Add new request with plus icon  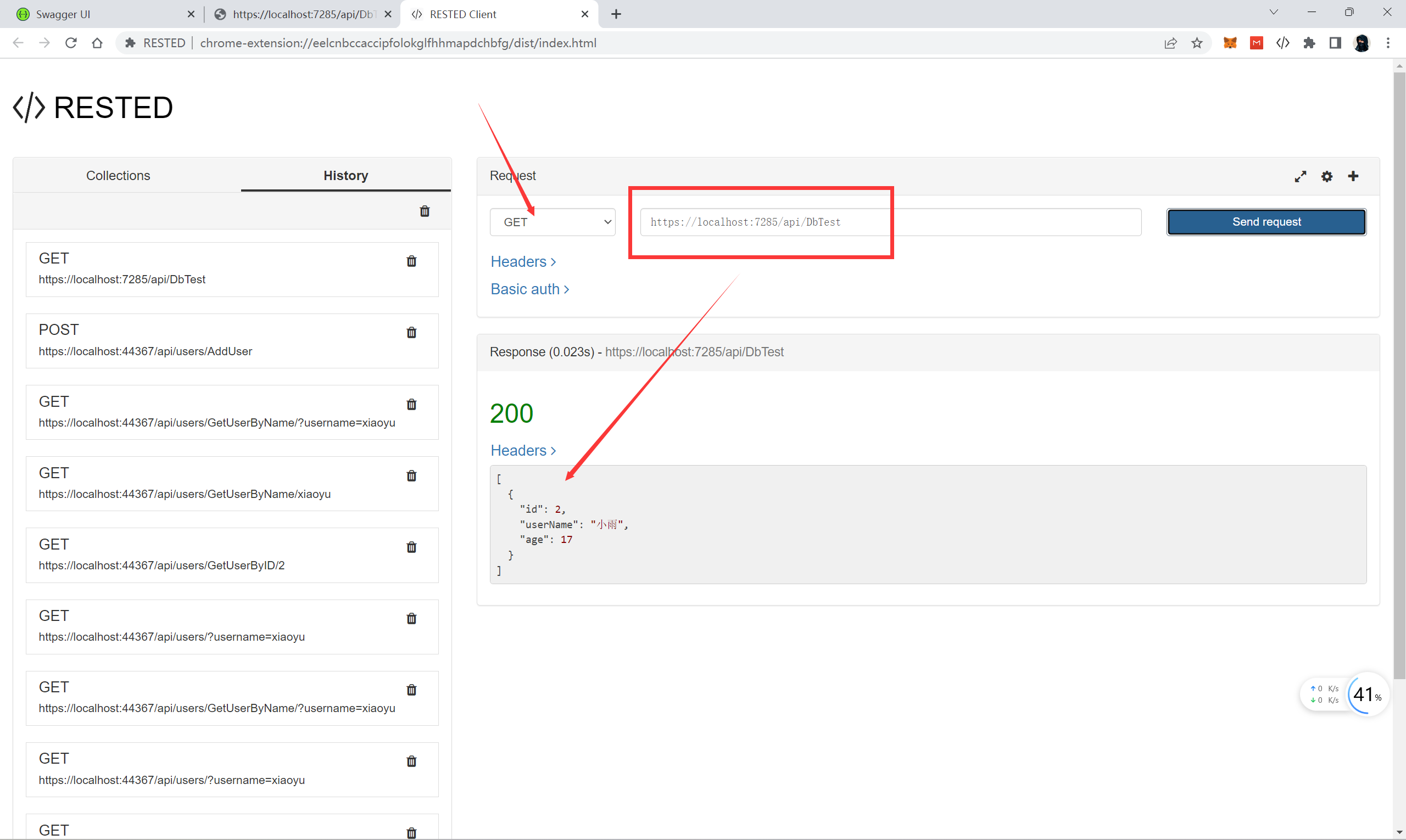[1353, 176]
